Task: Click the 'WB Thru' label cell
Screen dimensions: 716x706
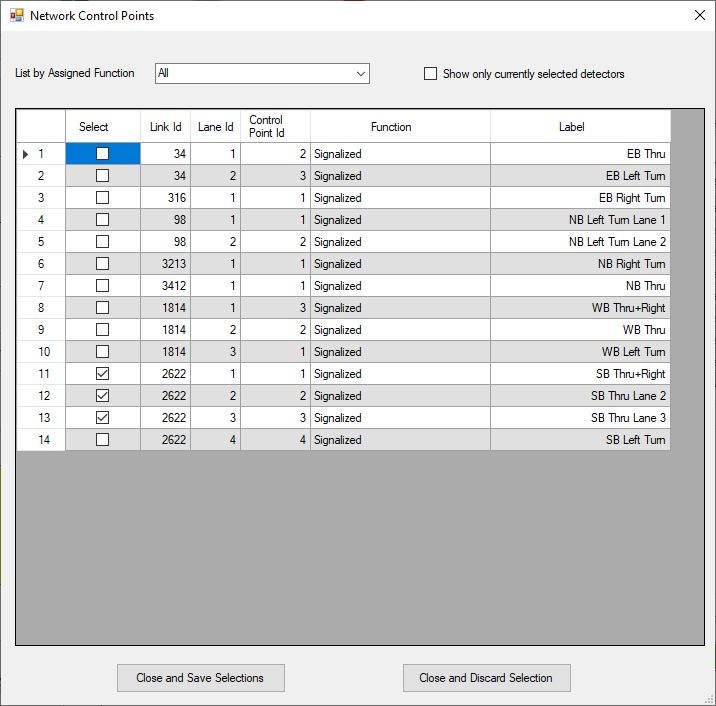Action: tap(581, 330)
